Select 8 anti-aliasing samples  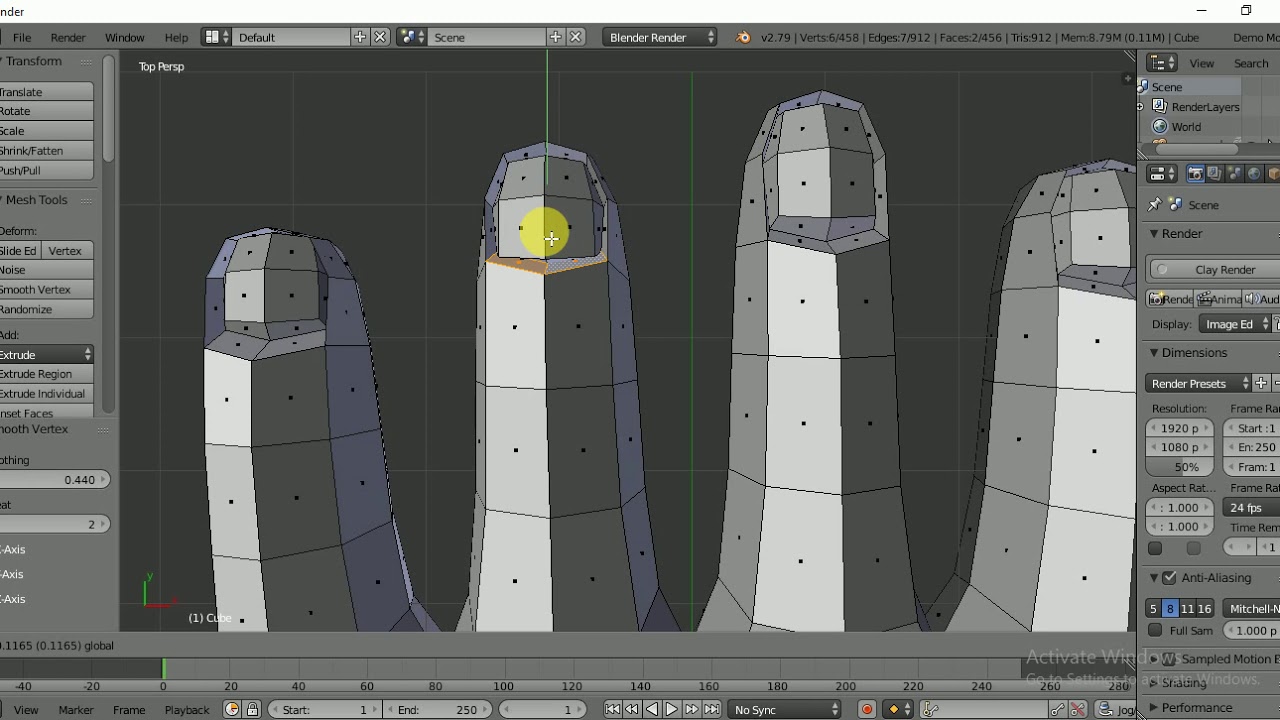1170,608
